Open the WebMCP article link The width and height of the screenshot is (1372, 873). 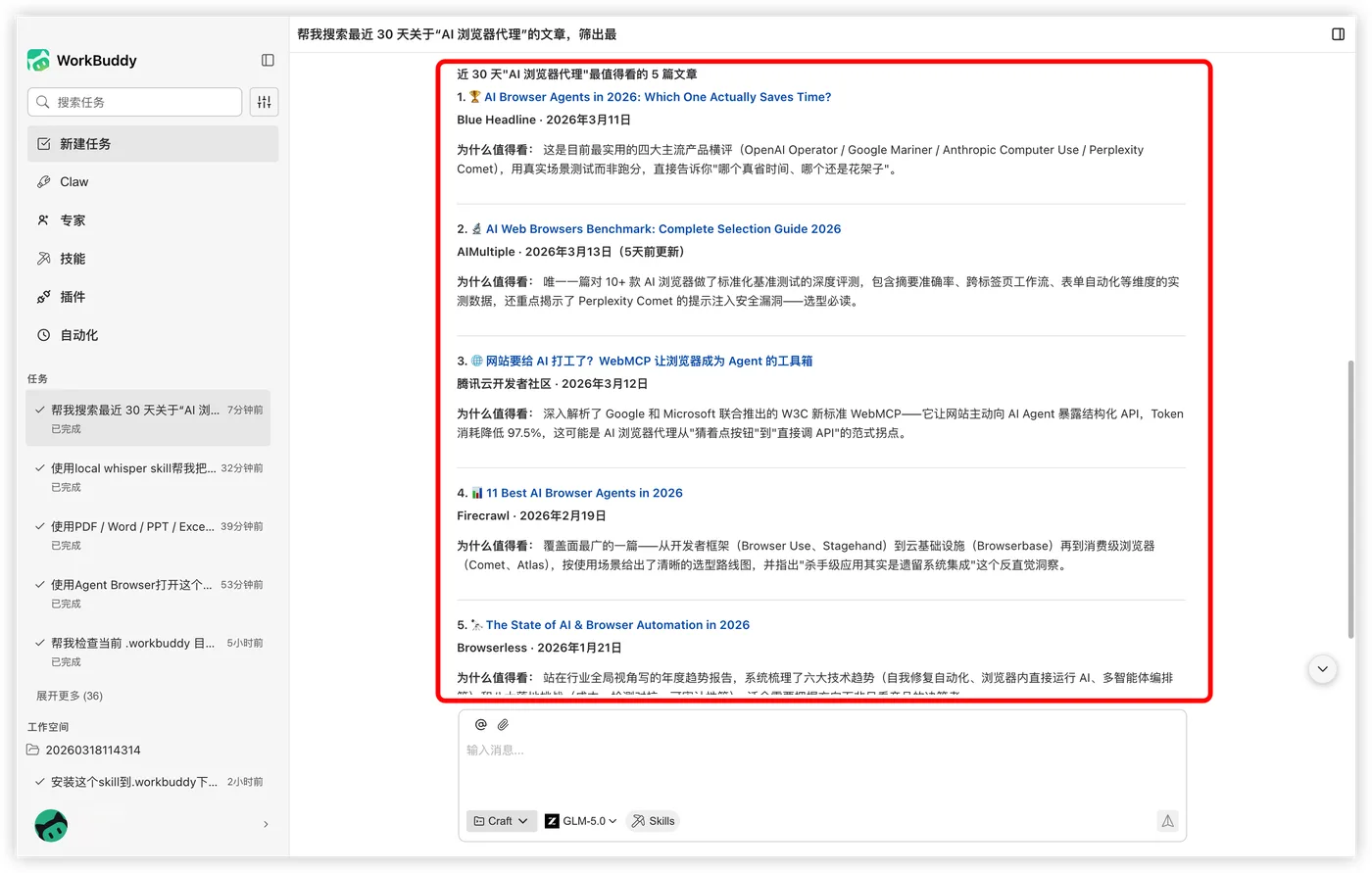[649, 362]
